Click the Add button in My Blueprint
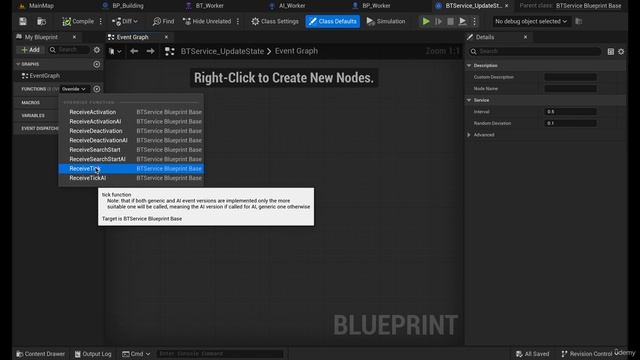 pos(30,50)
